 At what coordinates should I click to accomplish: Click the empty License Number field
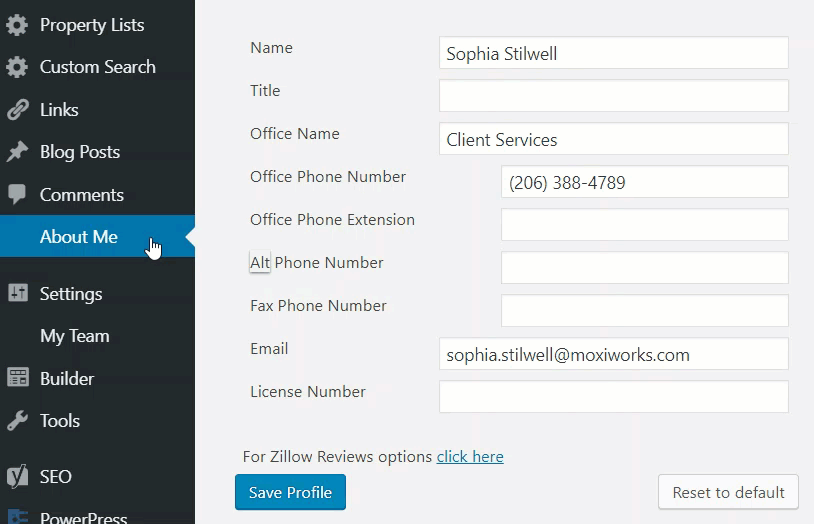point(613,397)
